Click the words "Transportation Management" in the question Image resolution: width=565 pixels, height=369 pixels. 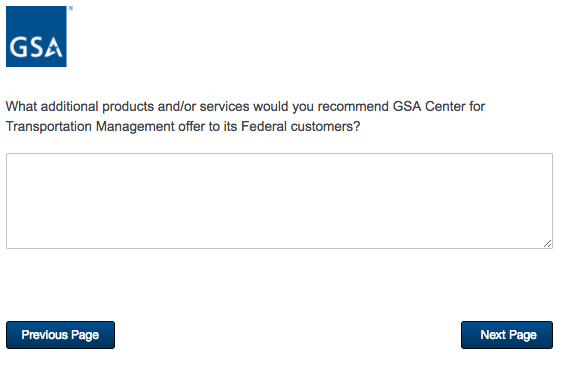click(x=90, y=126)
